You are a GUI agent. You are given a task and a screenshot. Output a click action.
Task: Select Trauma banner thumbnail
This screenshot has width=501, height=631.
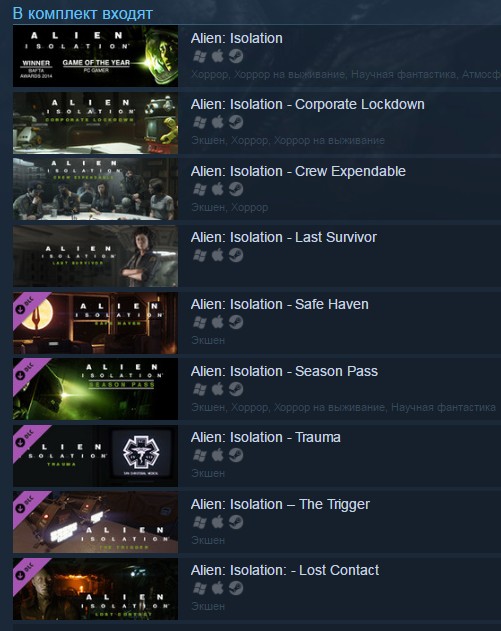(x=95, y=456)
